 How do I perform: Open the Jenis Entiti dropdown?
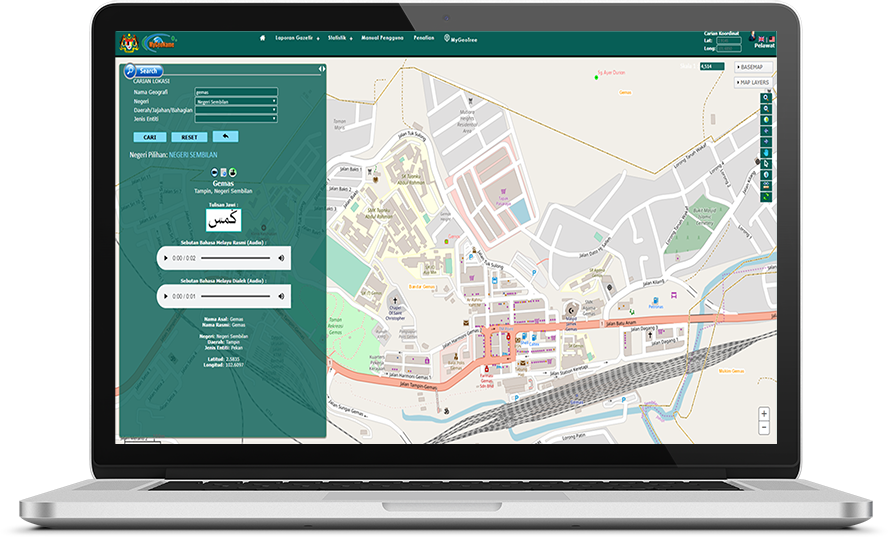pyautogui.click(x=236, y=119)
